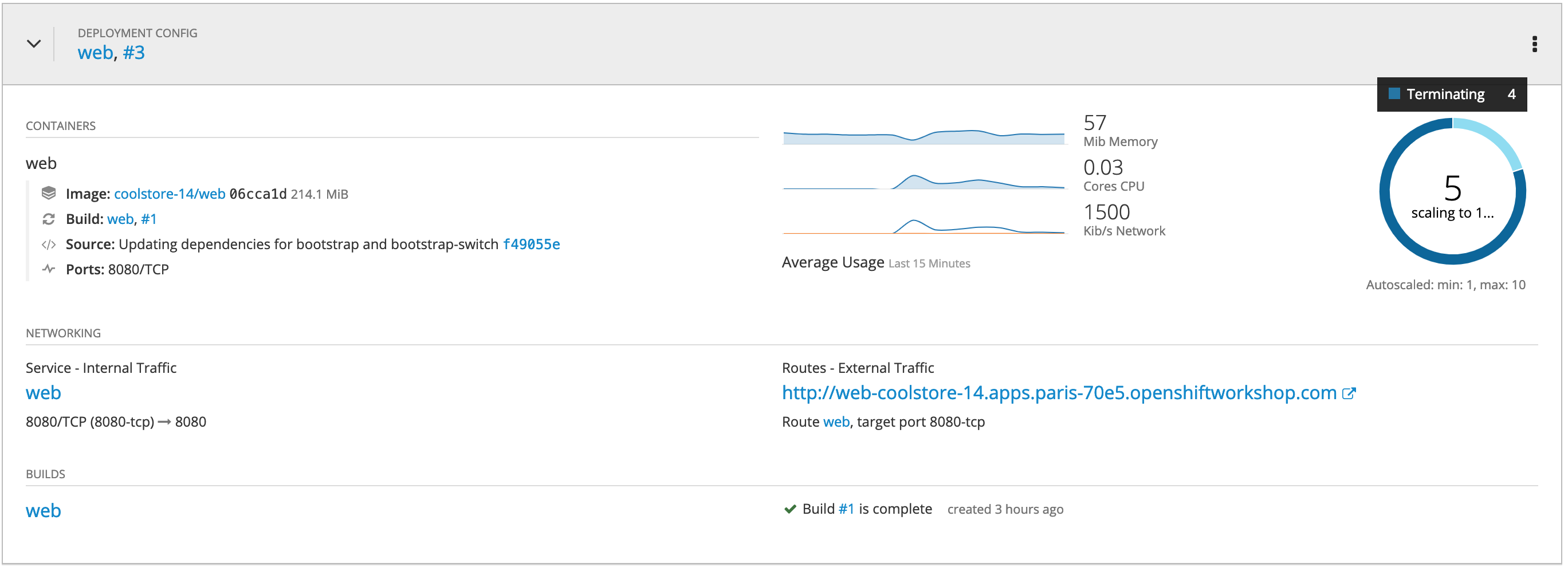Screen dimensions: 1568x571
Task: Open the coolstore-14/web image link
Action: (170, 194)
